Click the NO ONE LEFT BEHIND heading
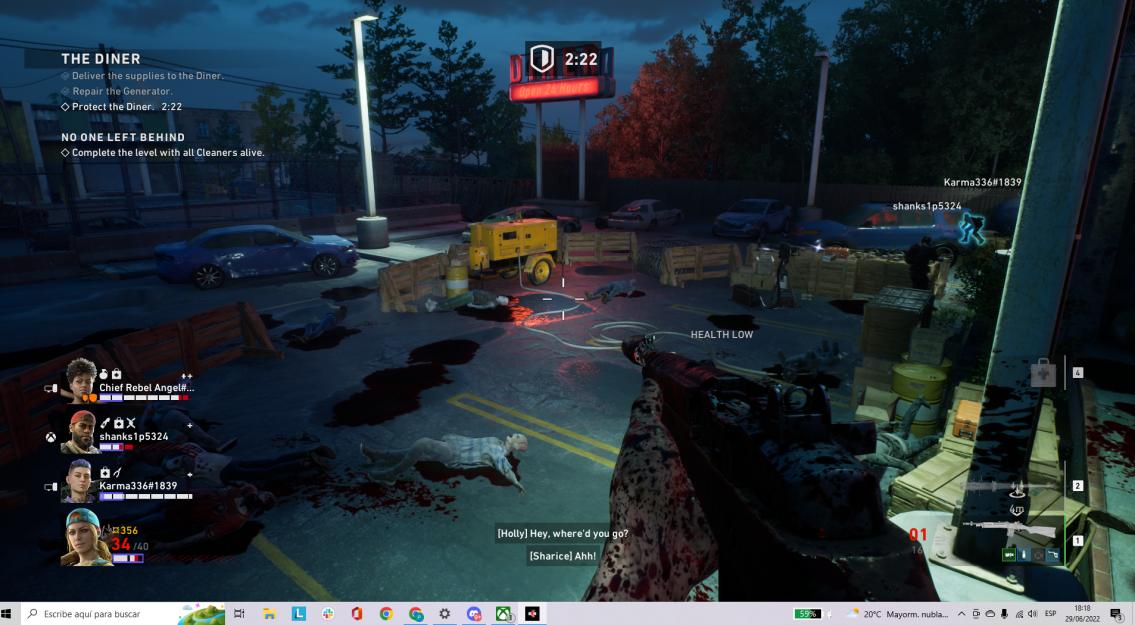The height and width of the screenshot is (625, 1135). (x=123, y=138)
